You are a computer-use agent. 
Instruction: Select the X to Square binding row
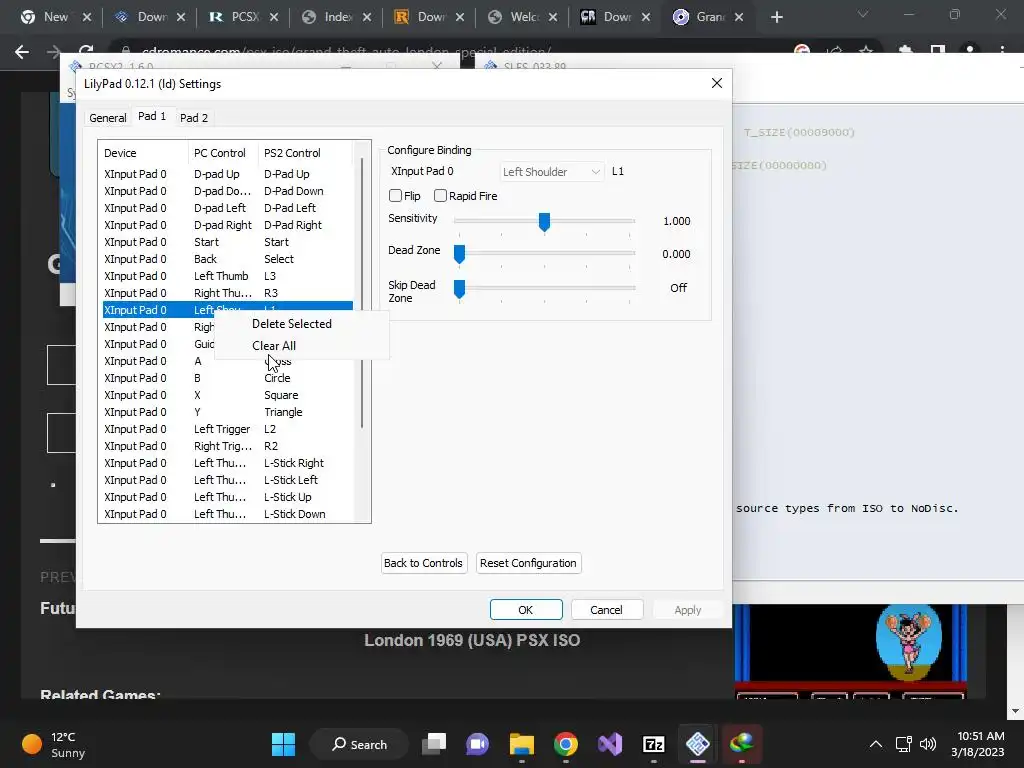point(227,395)
